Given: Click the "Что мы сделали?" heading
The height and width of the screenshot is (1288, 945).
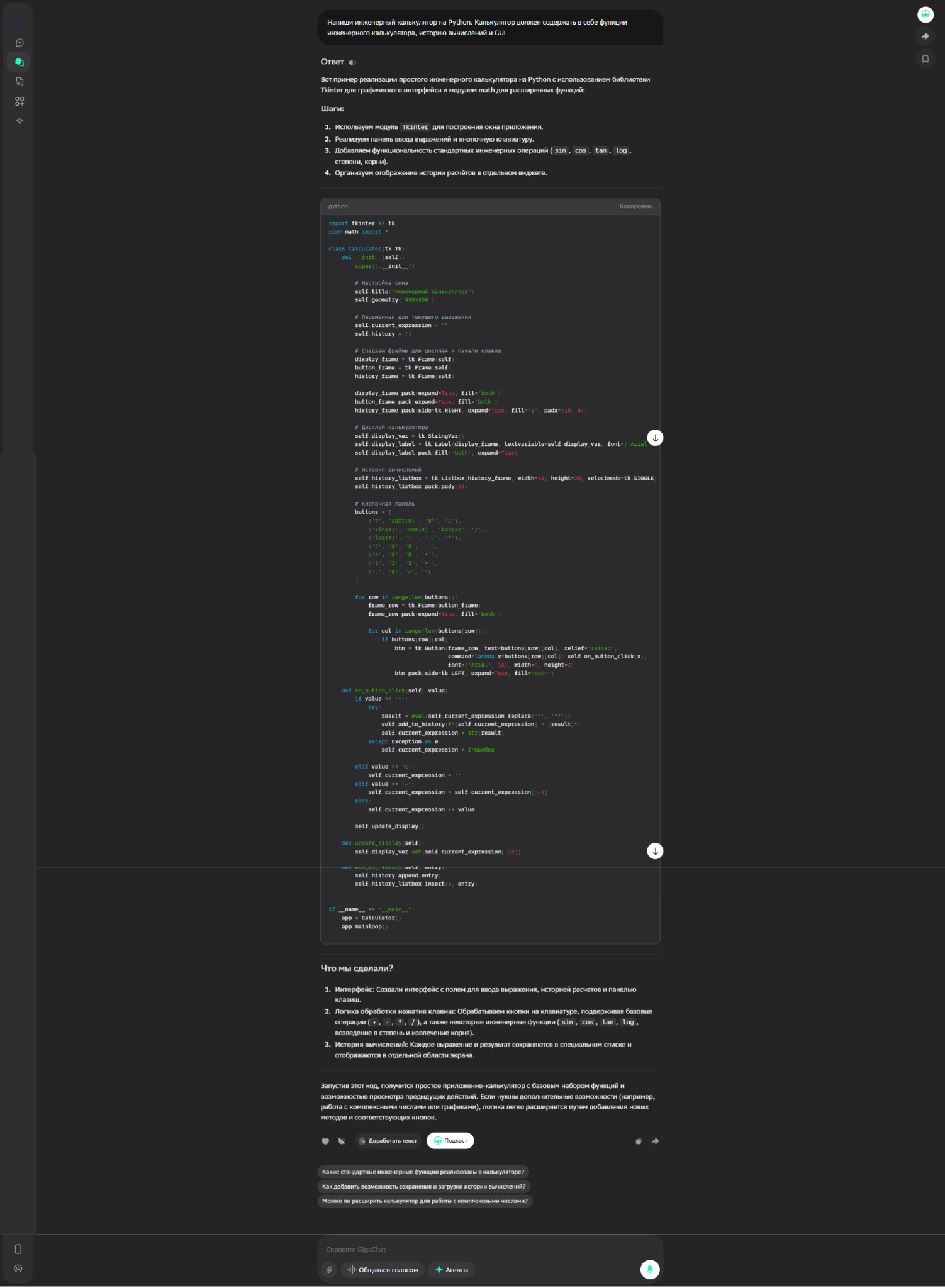Looking at the screenshot, I should coord(357,969).
